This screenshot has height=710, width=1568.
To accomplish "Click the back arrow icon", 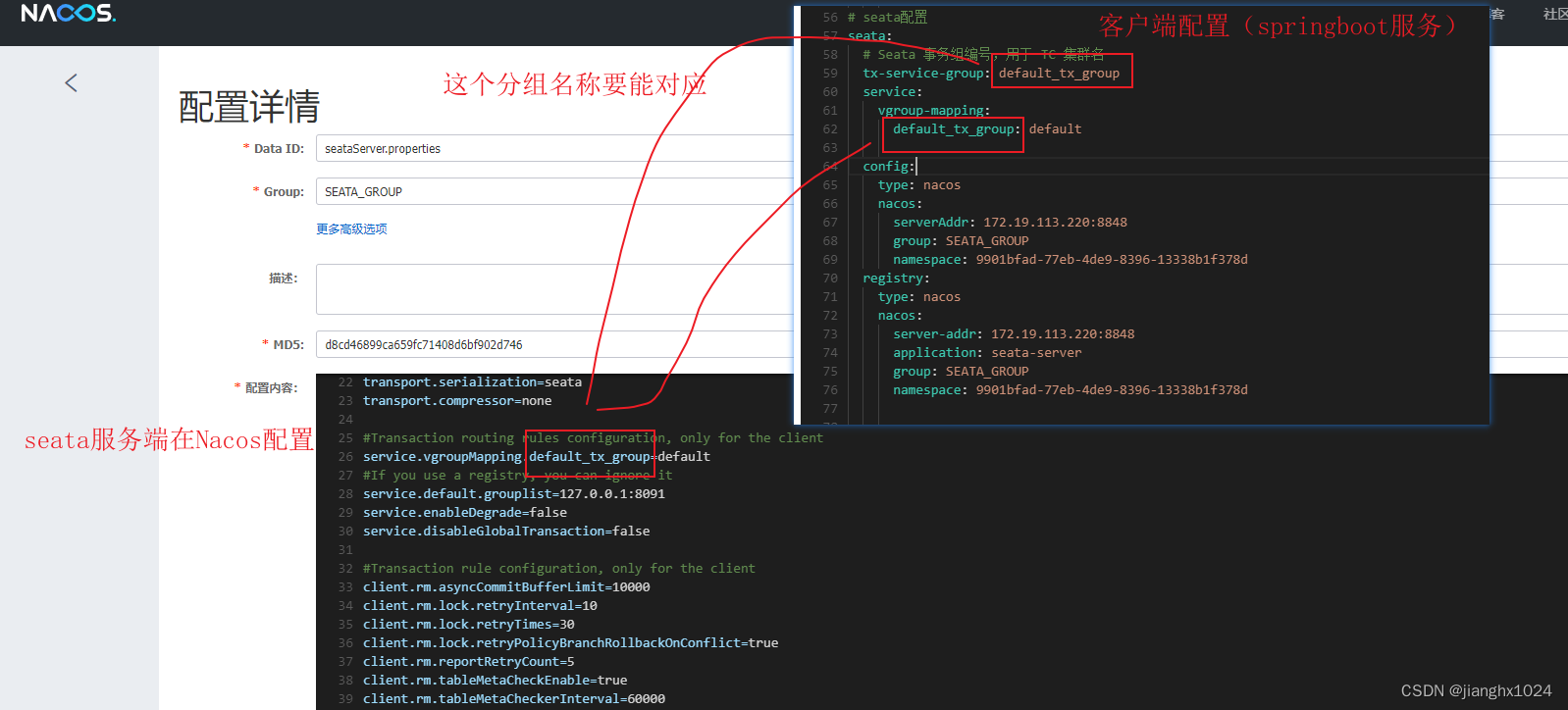I will 71,83.
